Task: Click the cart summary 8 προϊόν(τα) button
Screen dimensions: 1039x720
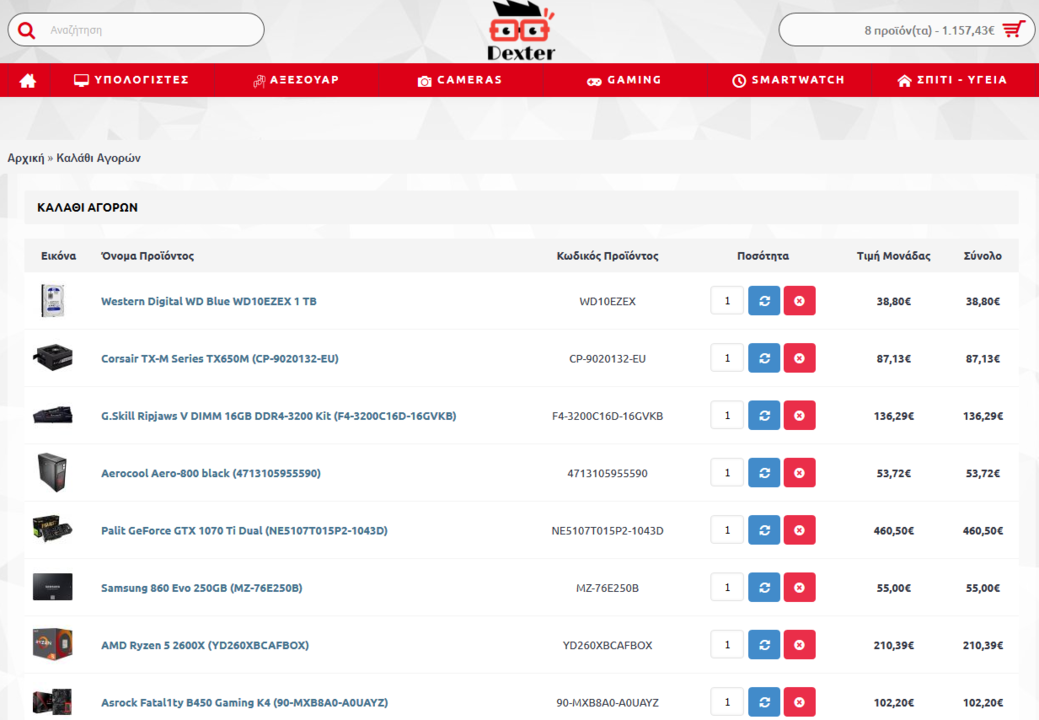Action: tap(906, 30)
